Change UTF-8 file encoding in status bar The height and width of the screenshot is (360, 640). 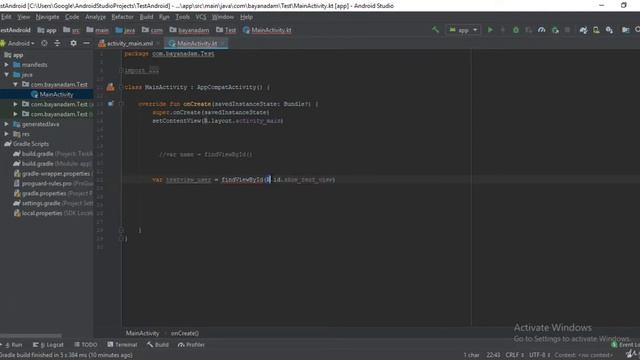point(540,355)
